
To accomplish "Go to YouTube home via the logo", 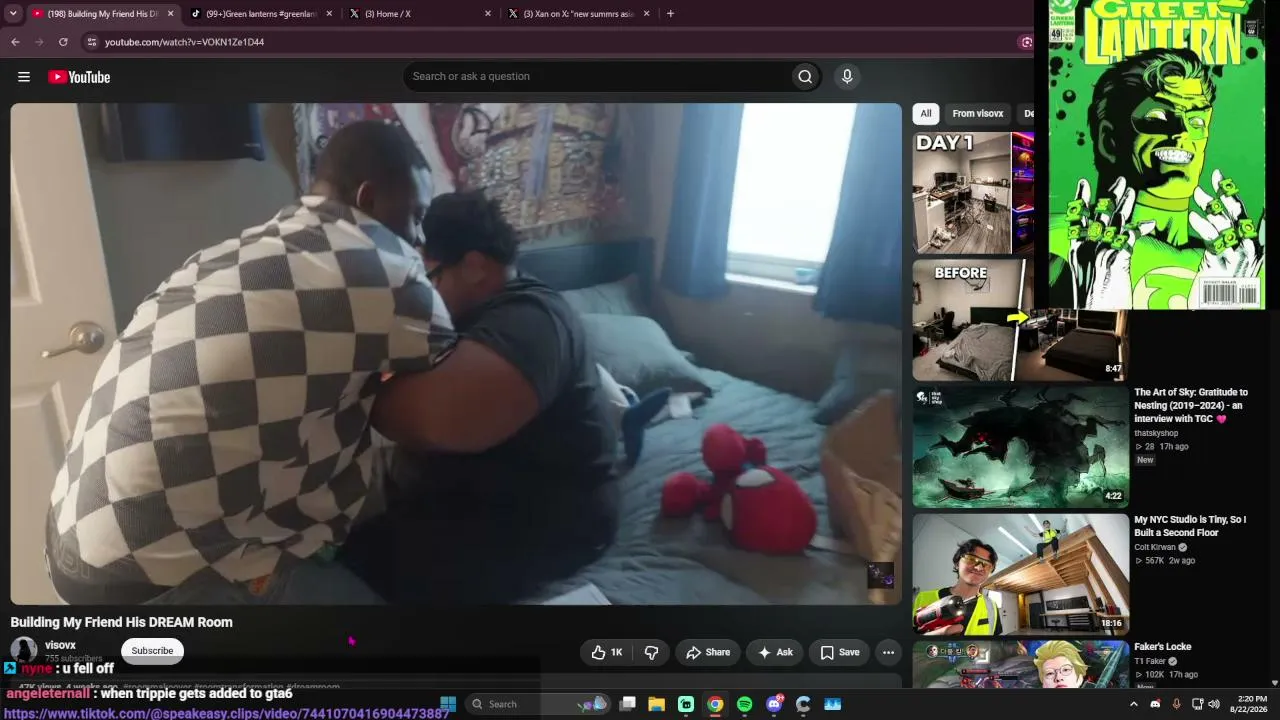I will tap(79, 77).
